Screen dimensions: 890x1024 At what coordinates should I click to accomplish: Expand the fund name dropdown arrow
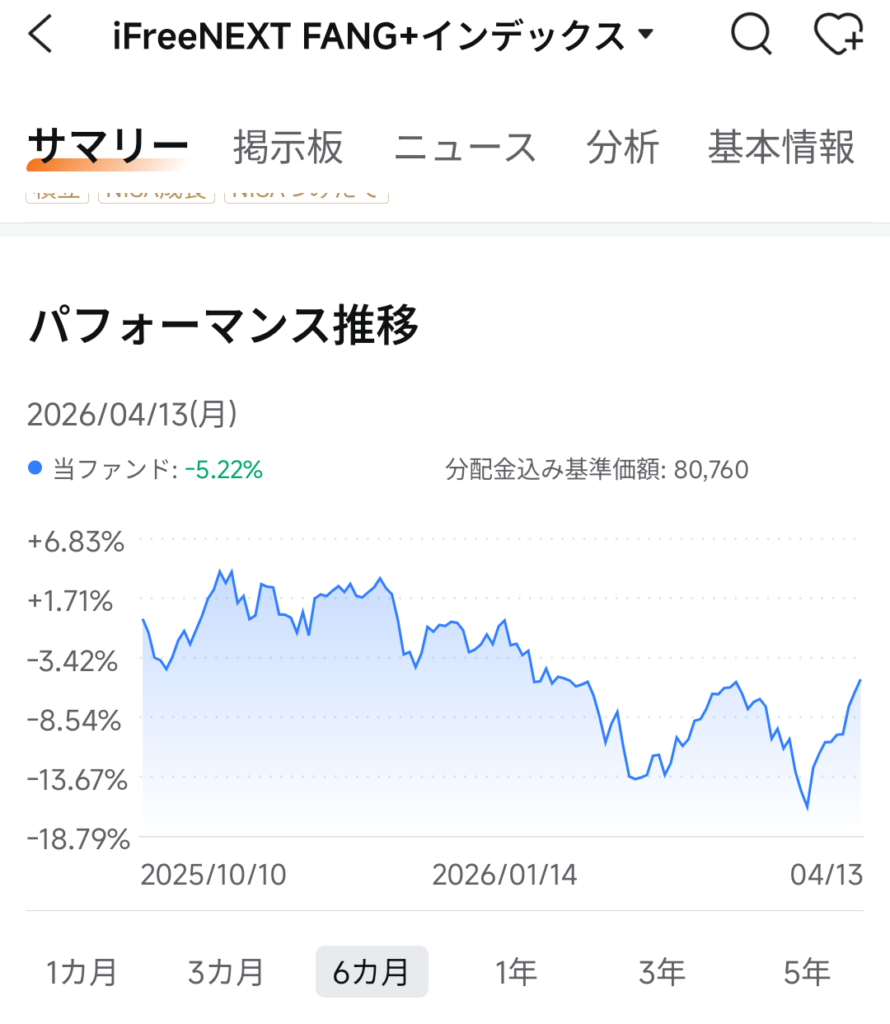(x=645, y=36)
